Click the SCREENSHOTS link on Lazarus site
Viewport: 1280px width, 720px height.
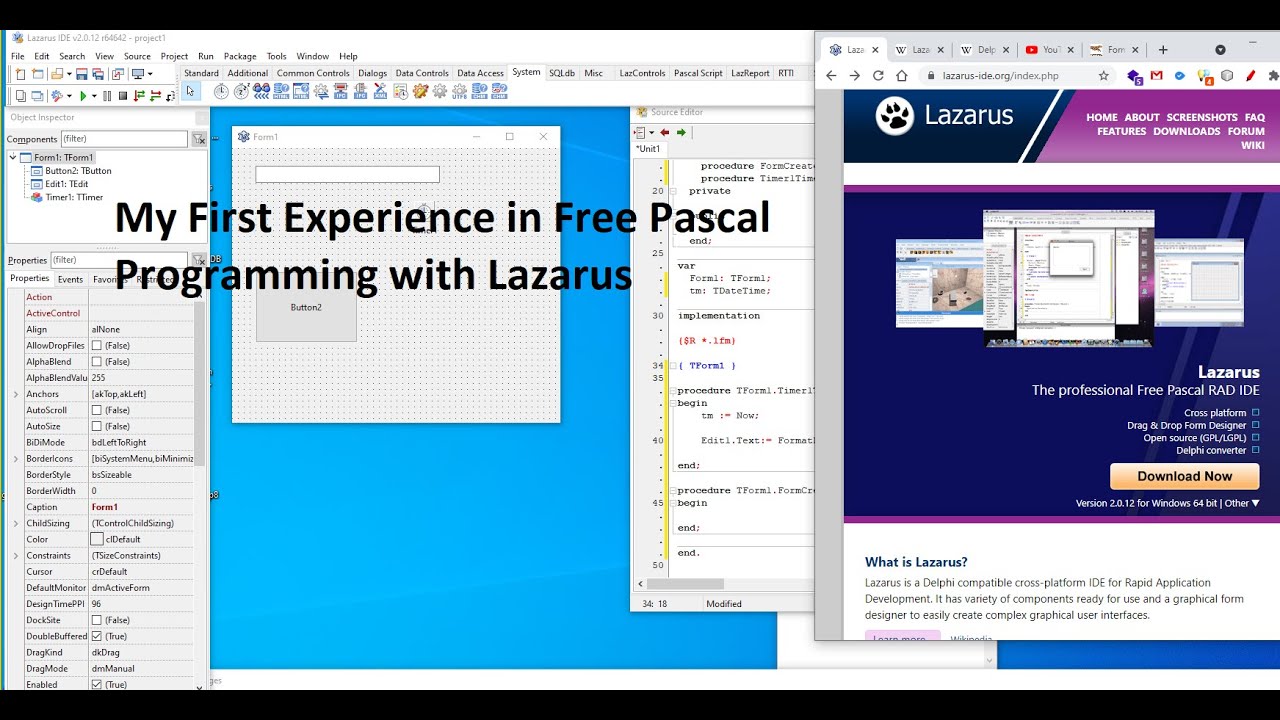tap(1202, 117)
